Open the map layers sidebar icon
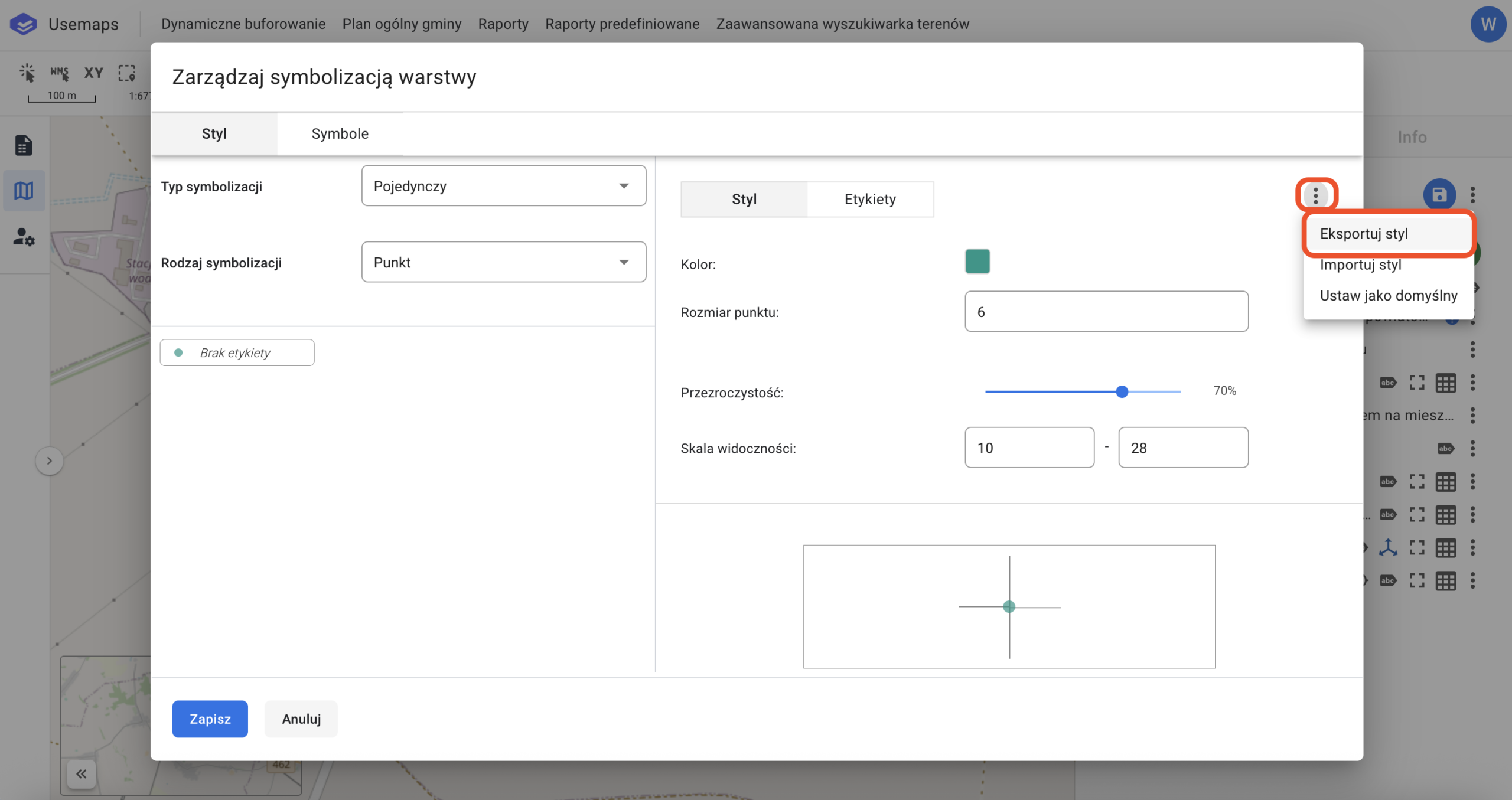Screen dimensions: 1512x800 [x=24, y=191]
